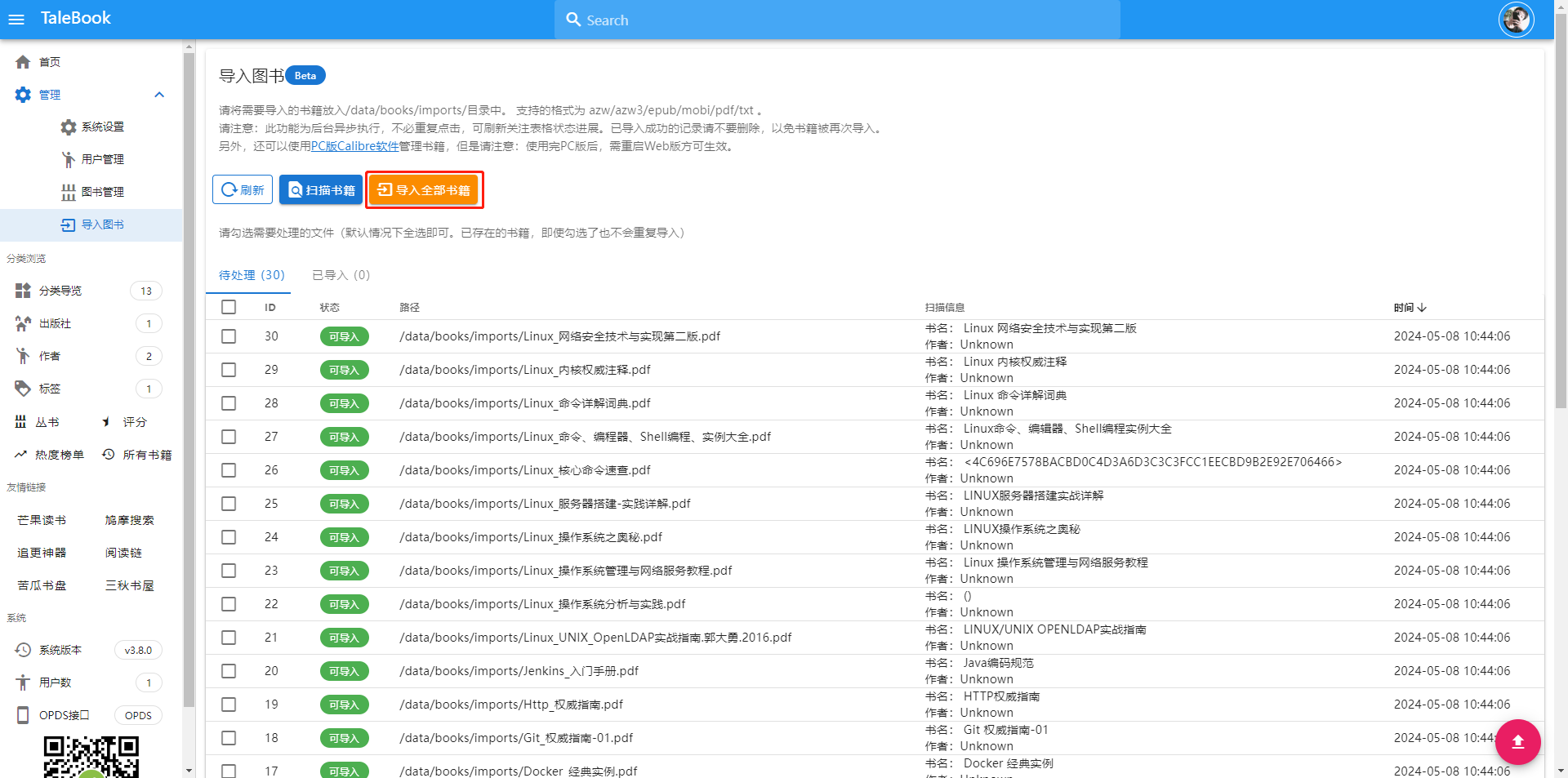Viewport: 1568px width, 778px height.
Task: Click the 管理 gear icon
Action: point(23,95)
